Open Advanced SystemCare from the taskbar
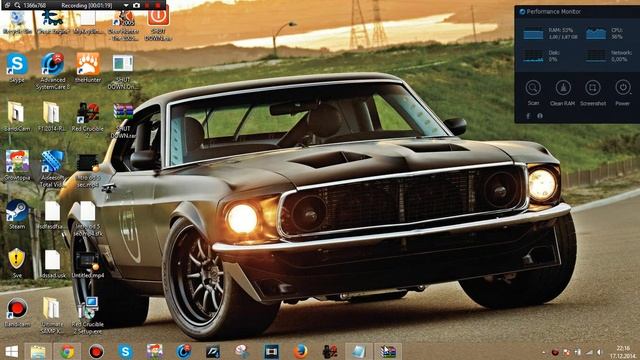The image size is (640, 360). click(184, 351)
